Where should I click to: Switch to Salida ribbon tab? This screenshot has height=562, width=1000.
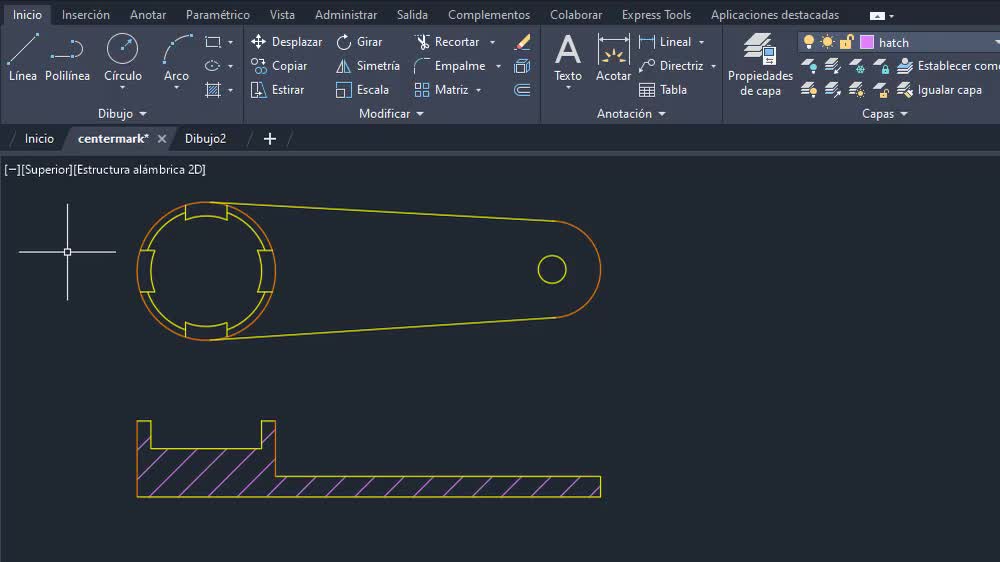click(412, 15)
